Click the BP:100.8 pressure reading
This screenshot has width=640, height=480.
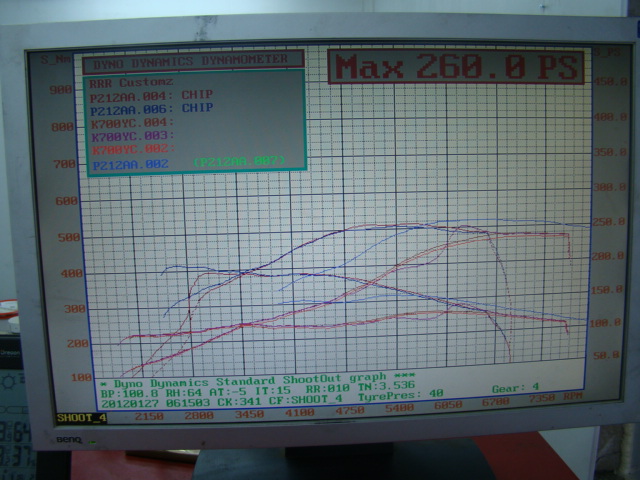pyautogui.click(x=131, y=394)
